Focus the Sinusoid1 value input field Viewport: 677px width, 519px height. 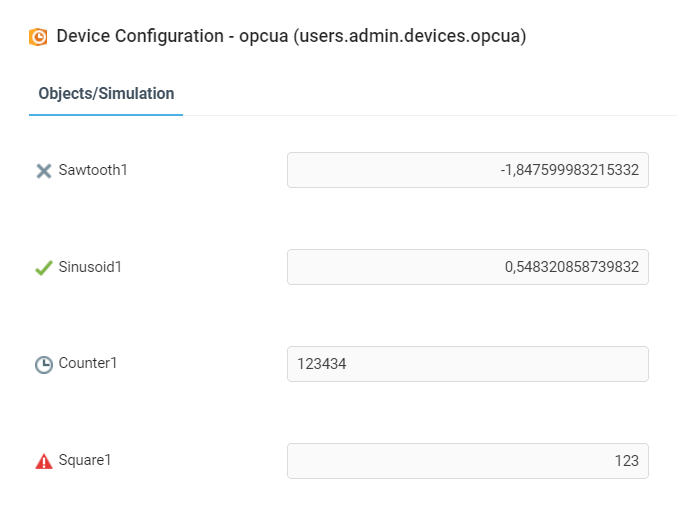click(x=467, y=267)
